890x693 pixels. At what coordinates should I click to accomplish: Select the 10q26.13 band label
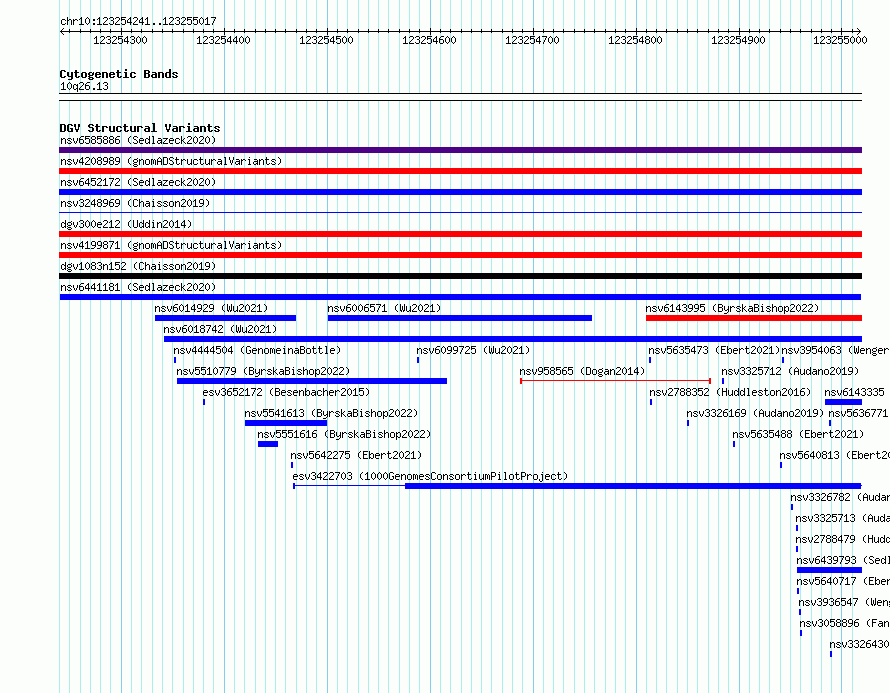[x=85, y=86]
